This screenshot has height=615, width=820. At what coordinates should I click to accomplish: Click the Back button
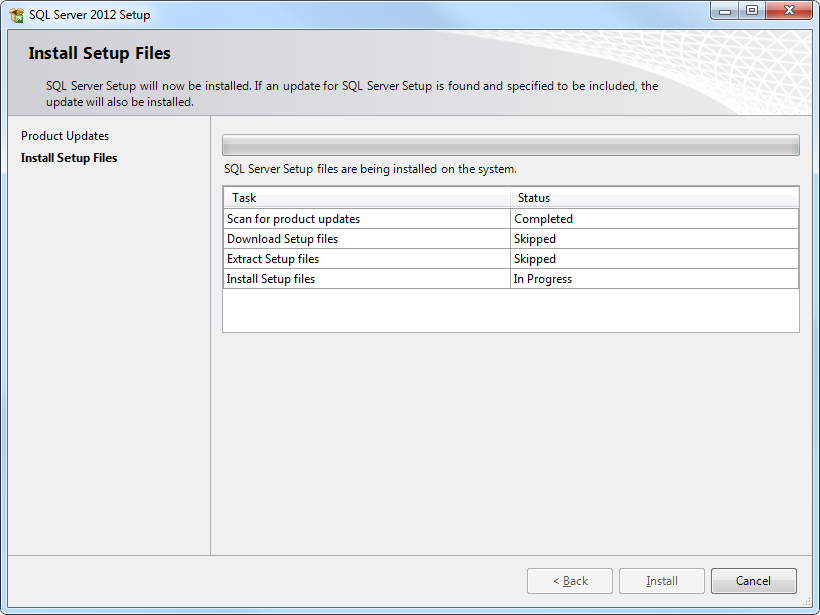coord(569,581)
